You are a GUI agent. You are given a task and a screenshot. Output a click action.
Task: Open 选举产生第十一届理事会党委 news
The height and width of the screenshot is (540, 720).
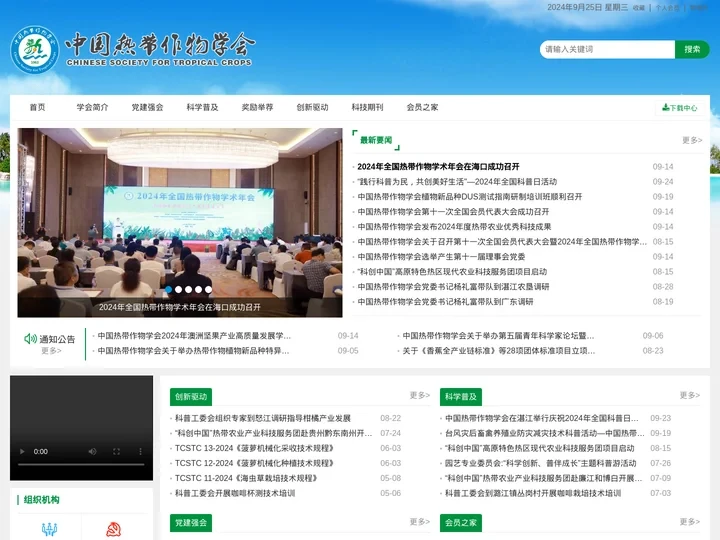441,257
